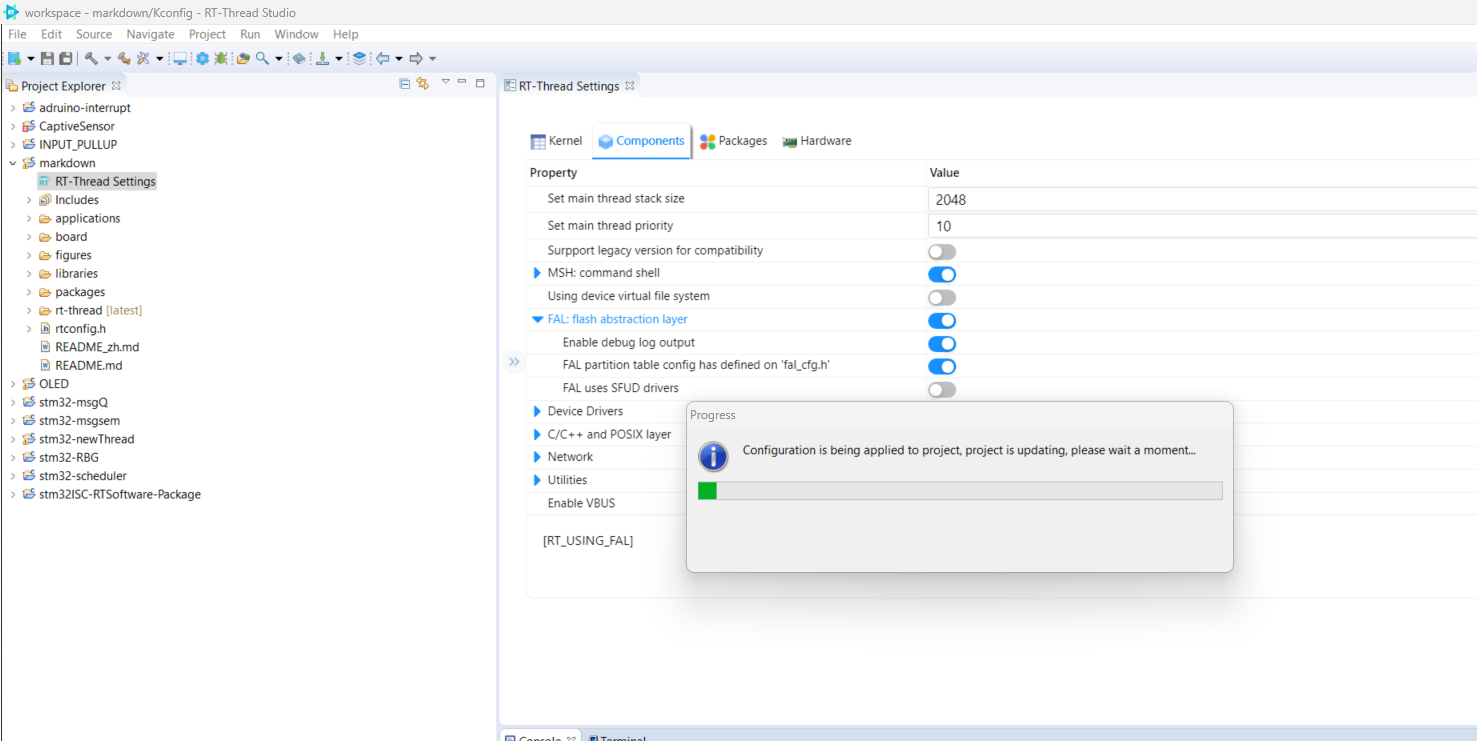Click Link with Editor icon

[x=423, y=84]
